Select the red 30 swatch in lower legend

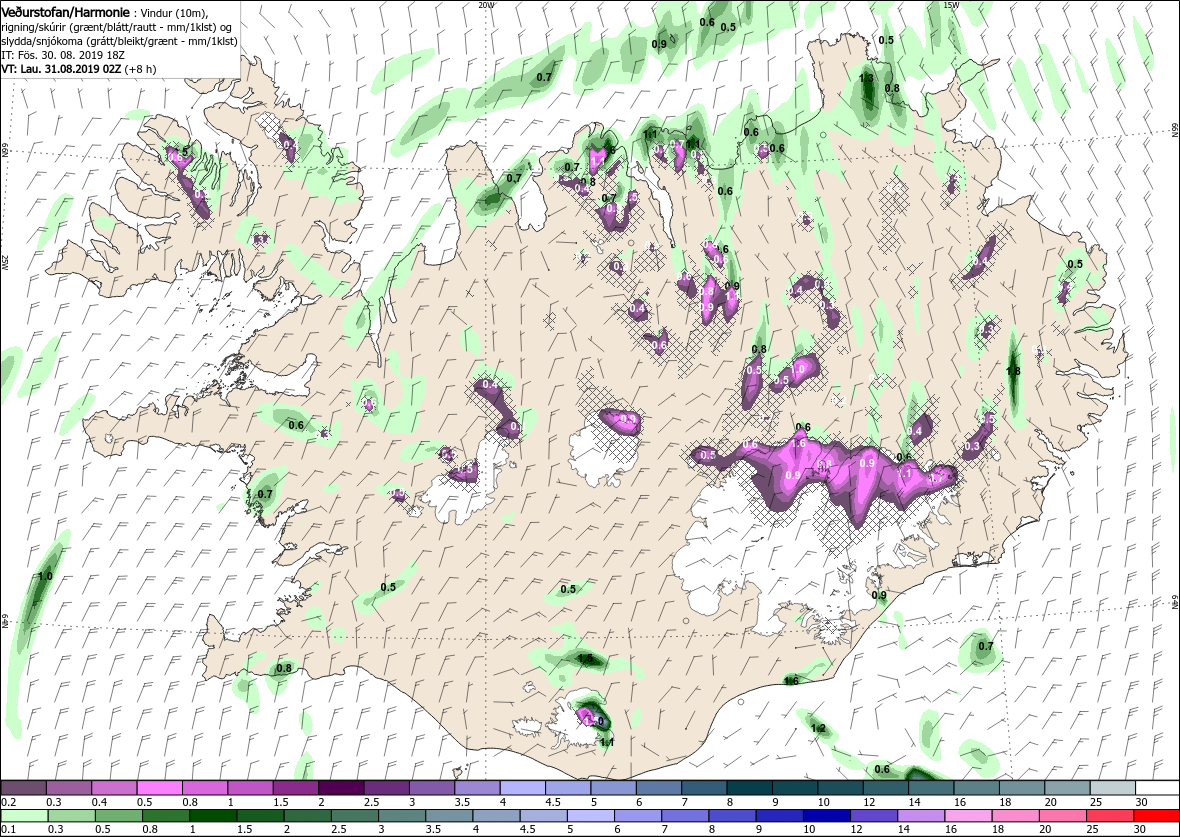coord(1157,816)
